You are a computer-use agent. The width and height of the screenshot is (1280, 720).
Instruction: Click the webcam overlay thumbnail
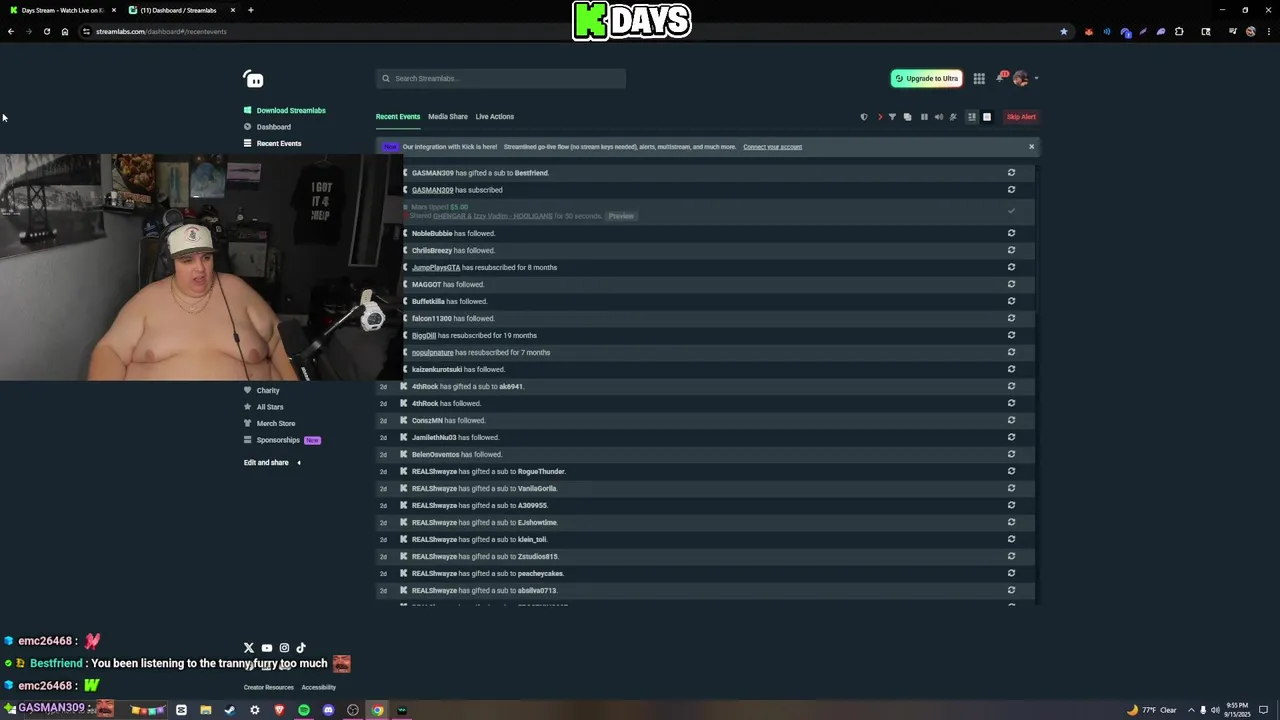point(200,267)
